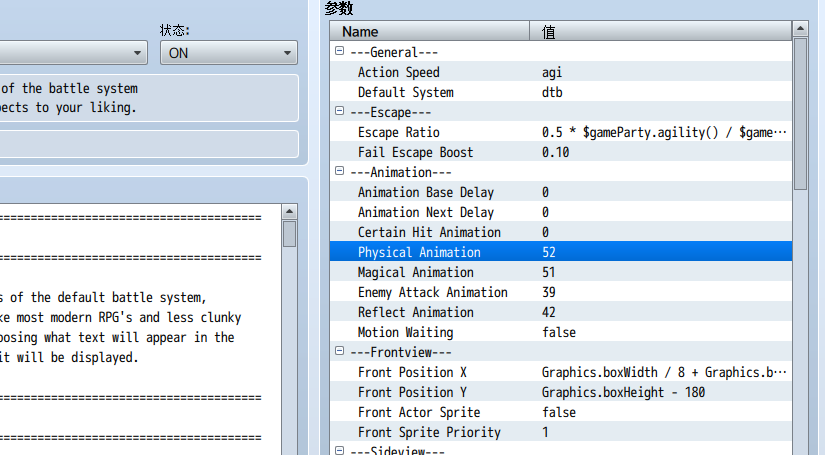The width and height of the screenshot is (825, 455).
Task: Click the Escape Ratio formula value
Action: pyautogui.click(x=664, y=133)
